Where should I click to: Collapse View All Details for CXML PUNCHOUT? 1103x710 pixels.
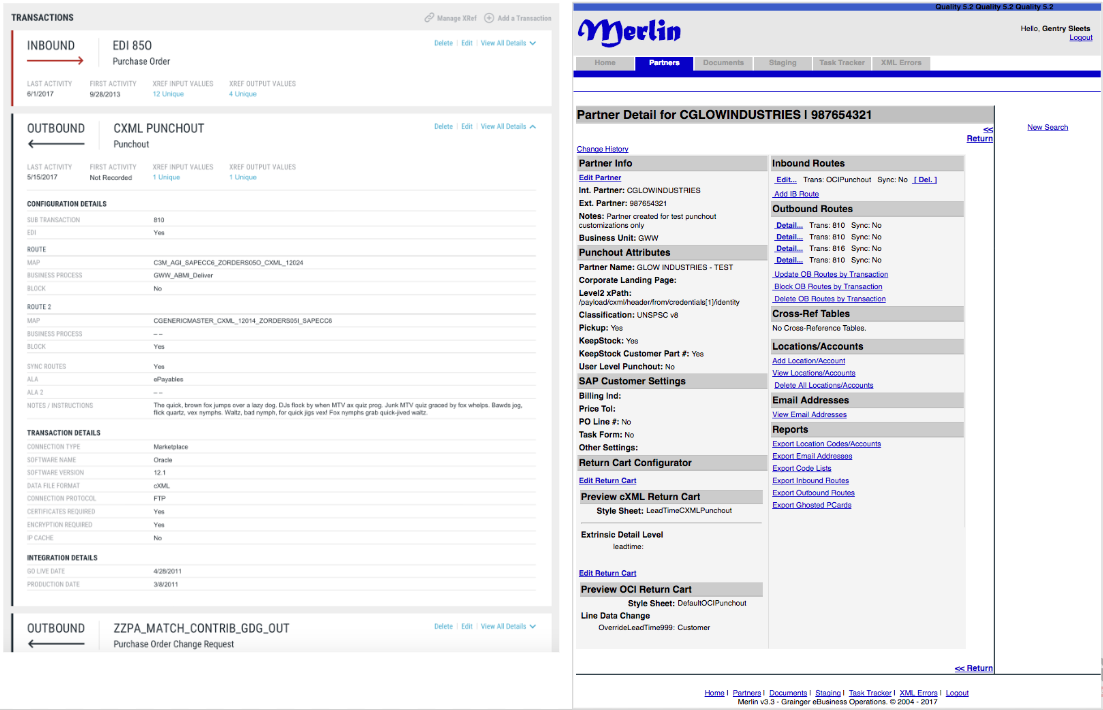point(508,127)
